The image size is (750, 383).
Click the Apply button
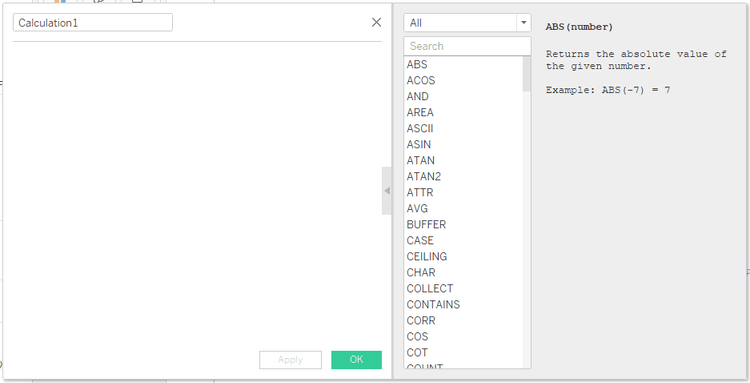pos(290,360)
